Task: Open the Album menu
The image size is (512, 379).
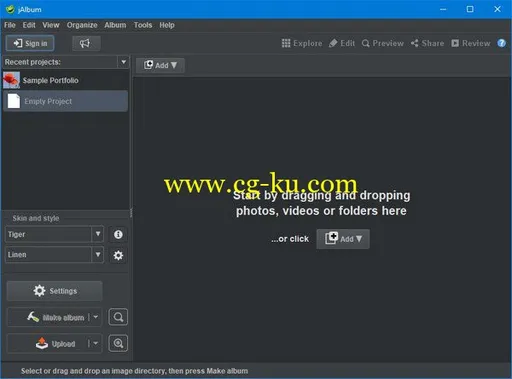Action: pos(115,25)
